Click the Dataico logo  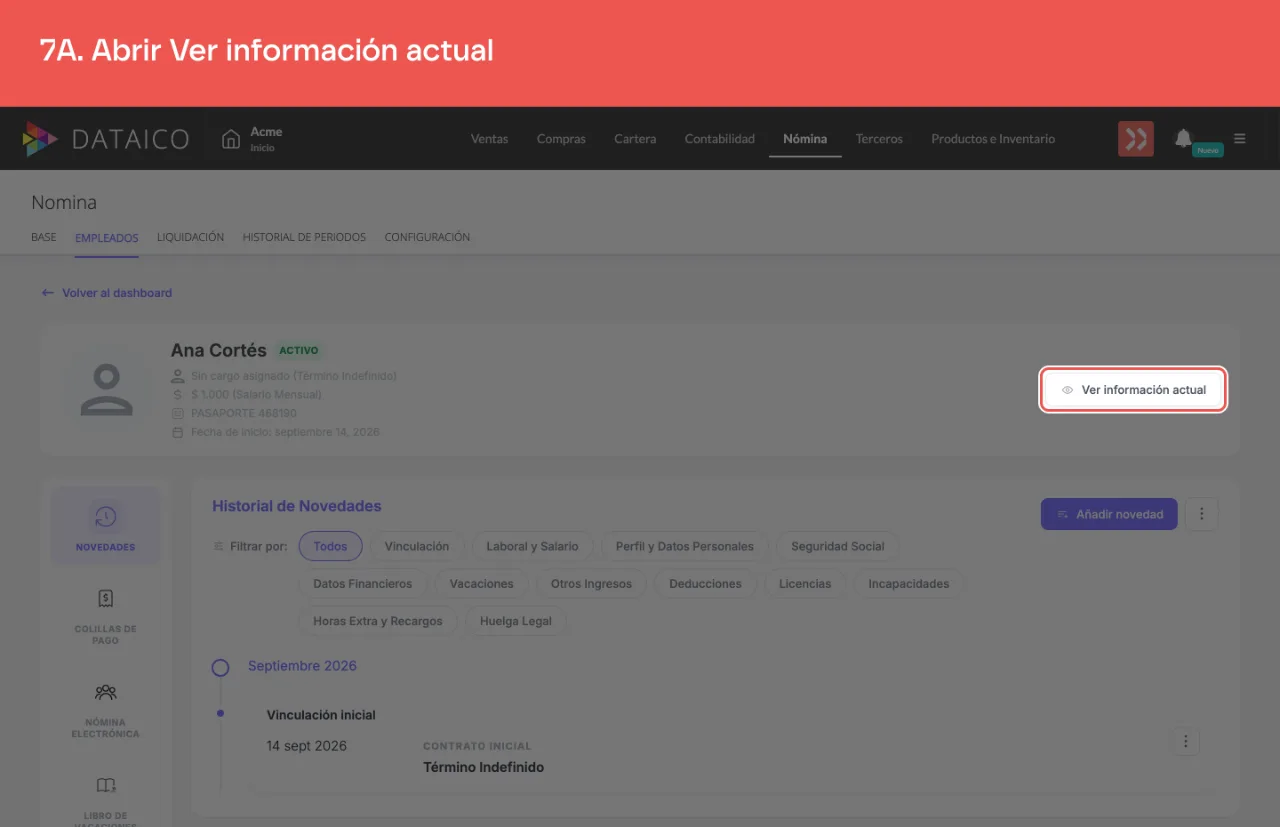tap(106, 139)
